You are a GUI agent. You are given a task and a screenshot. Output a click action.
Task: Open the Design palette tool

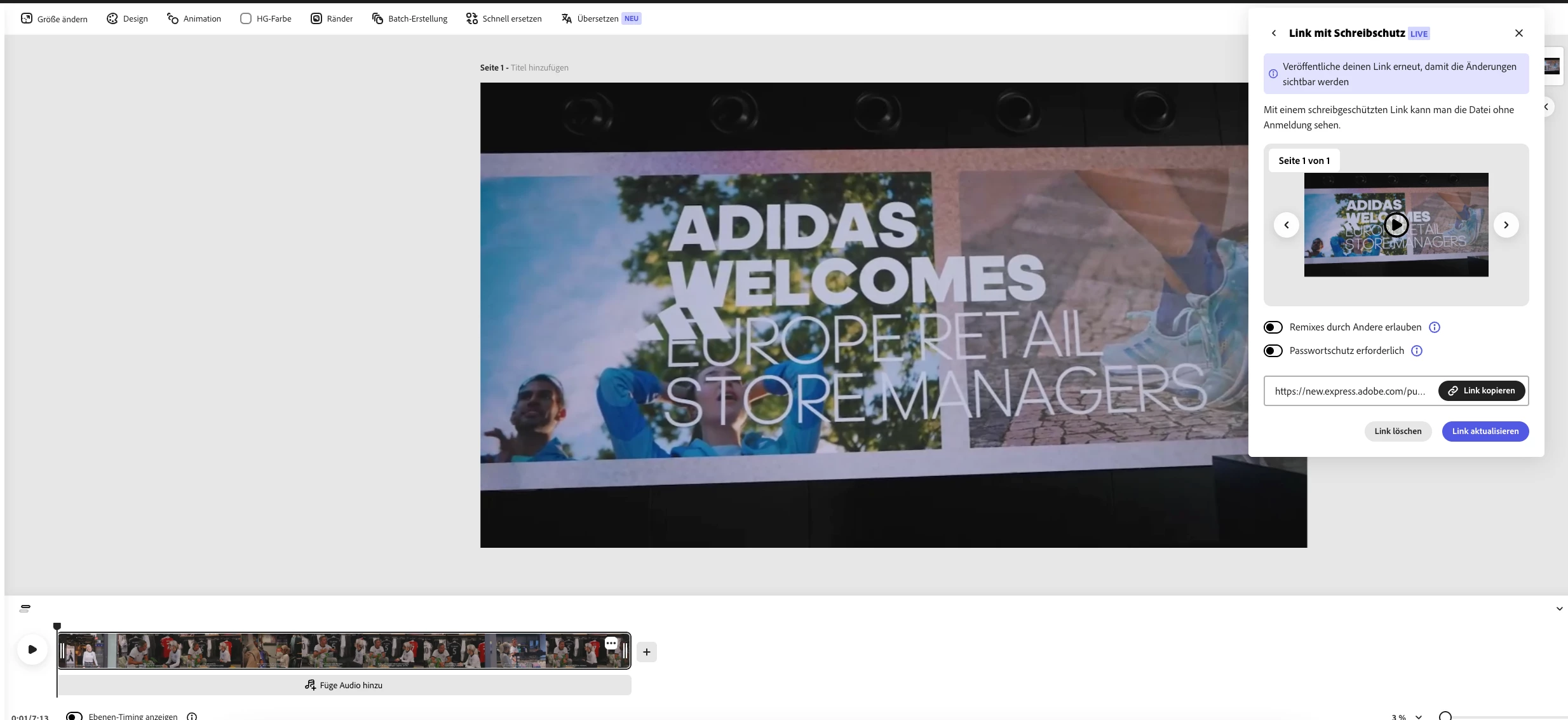coord(112,18)
